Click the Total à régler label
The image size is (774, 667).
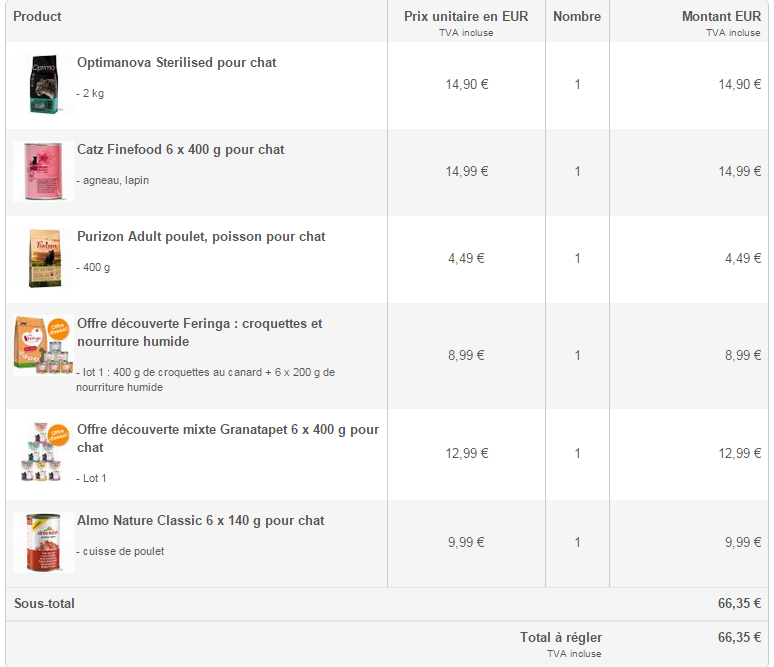(560, 638)
